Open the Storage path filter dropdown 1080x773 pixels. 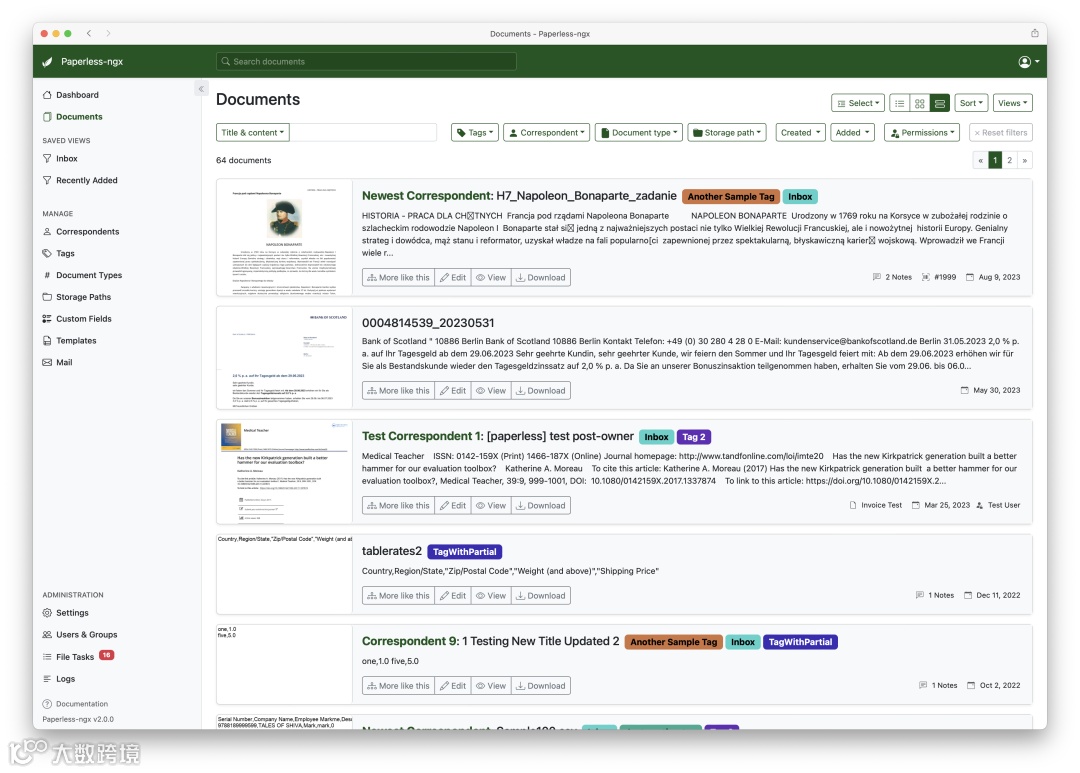click(727, 133)
